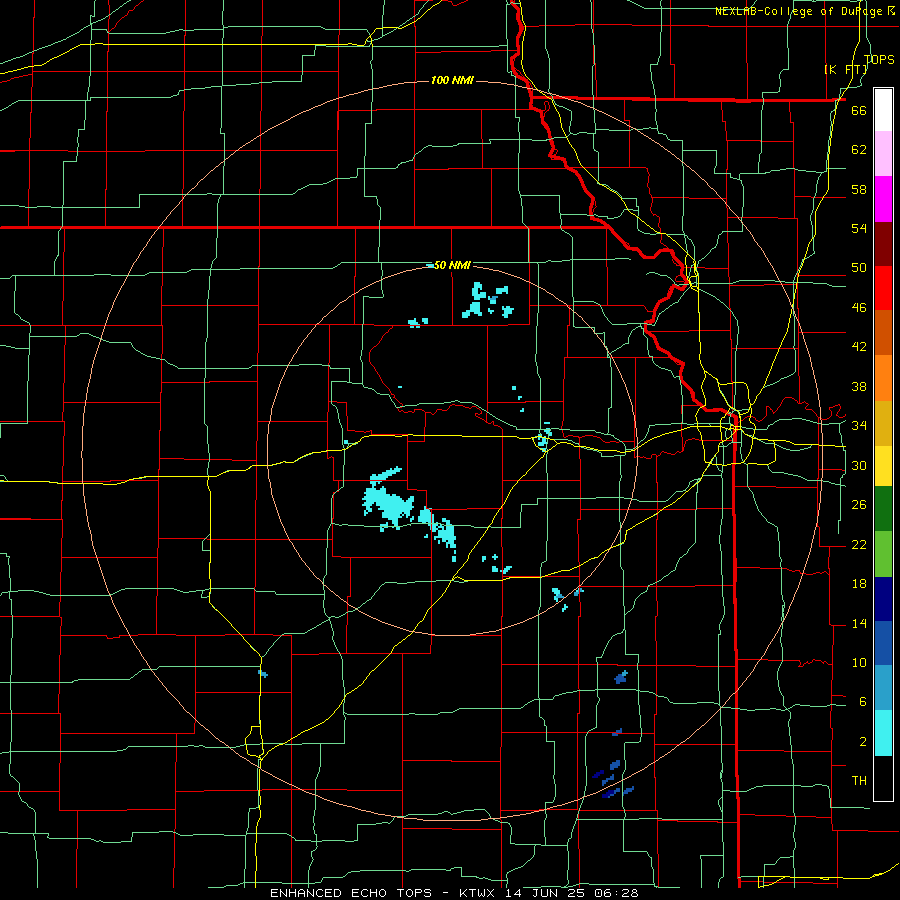Select the dark green legend swatch
The width and height of the screenshot is (900, 900).
point(883,509)
